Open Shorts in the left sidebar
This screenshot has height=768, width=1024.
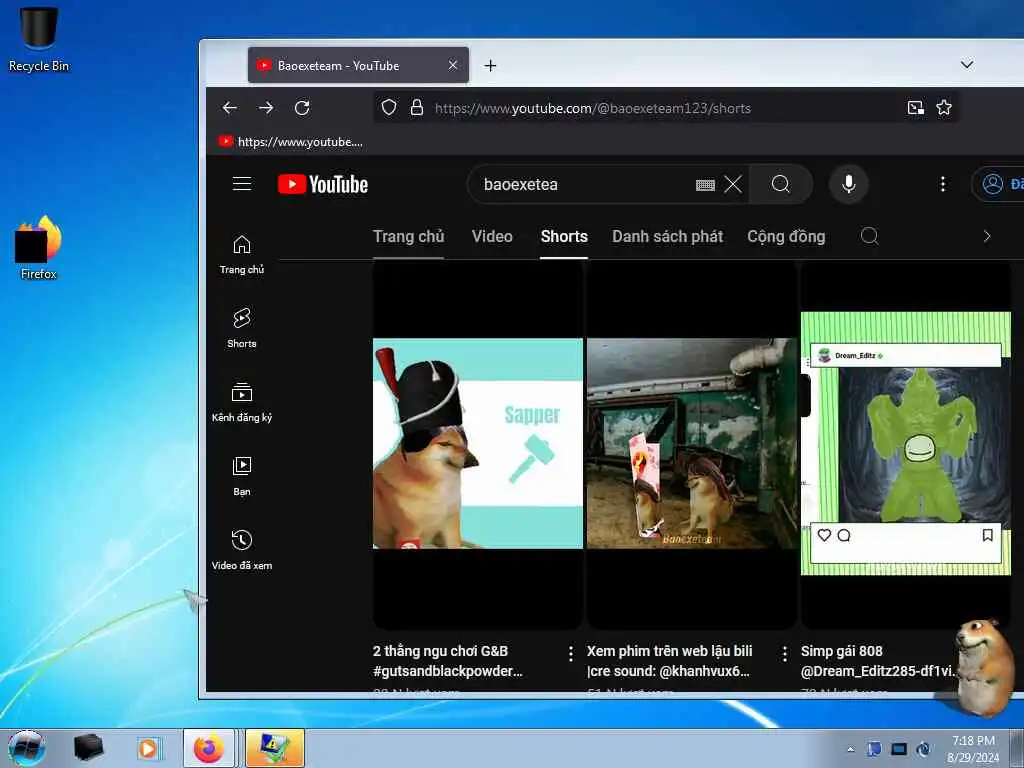click(x=242, y=328)
